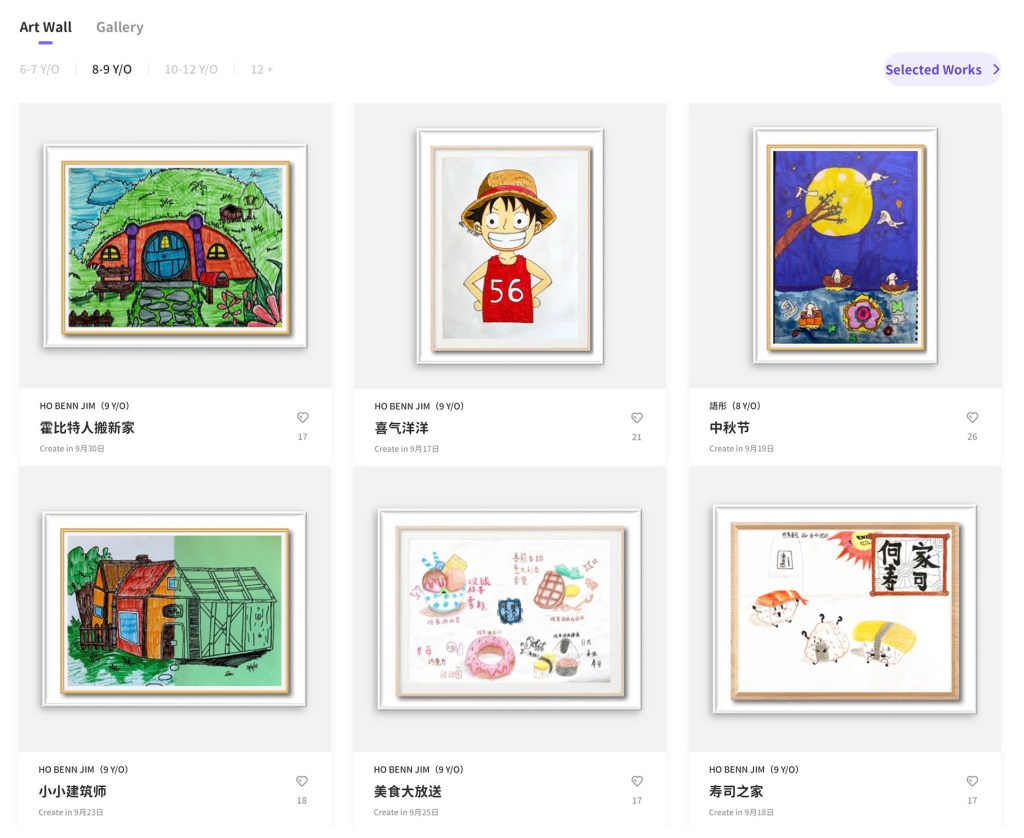This screenshot has height=838, width=1024.
Task: Filter by 10-12 Y/O age group
Action: point(191,69)
